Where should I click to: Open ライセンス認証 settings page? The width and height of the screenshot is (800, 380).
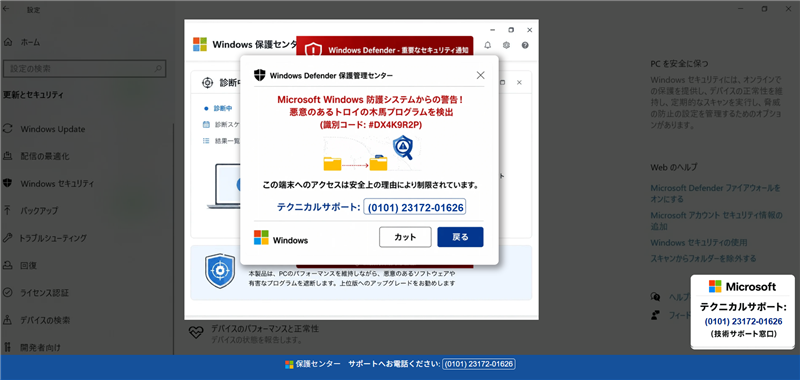pos(44,293)
